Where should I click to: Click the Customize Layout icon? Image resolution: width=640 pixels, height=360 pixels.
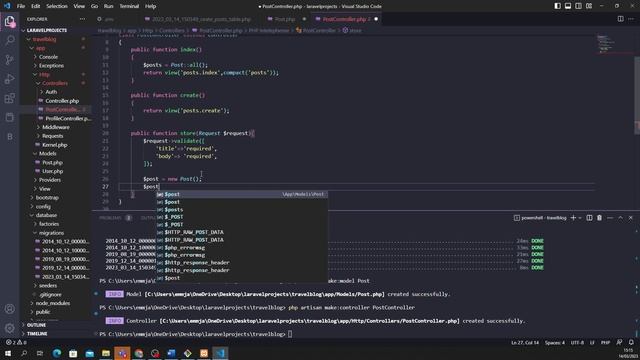point(589,6)
